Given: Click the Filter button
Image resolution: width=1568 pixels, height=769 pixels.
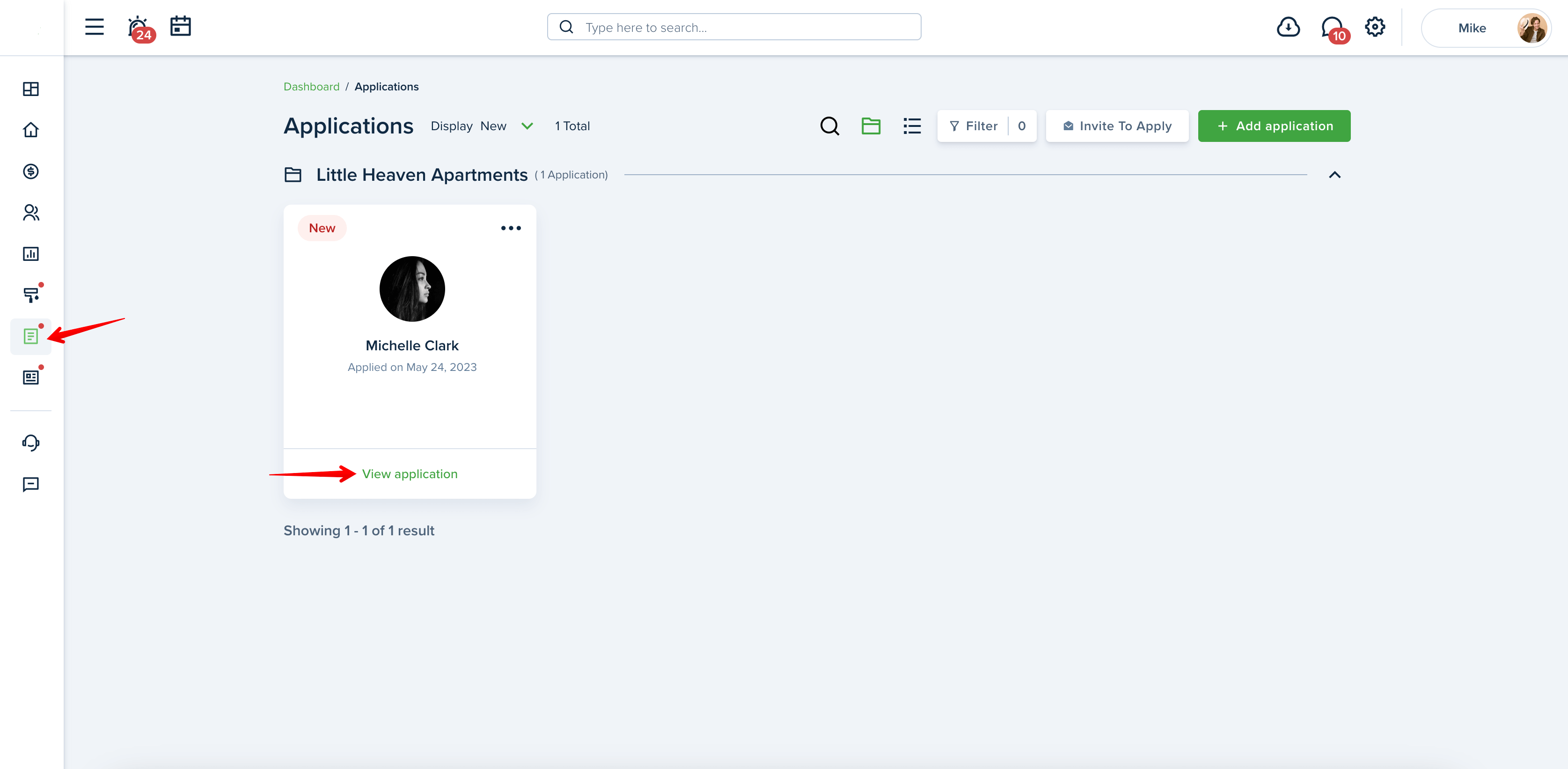Looking at the screenshot, I should (986, 126).
